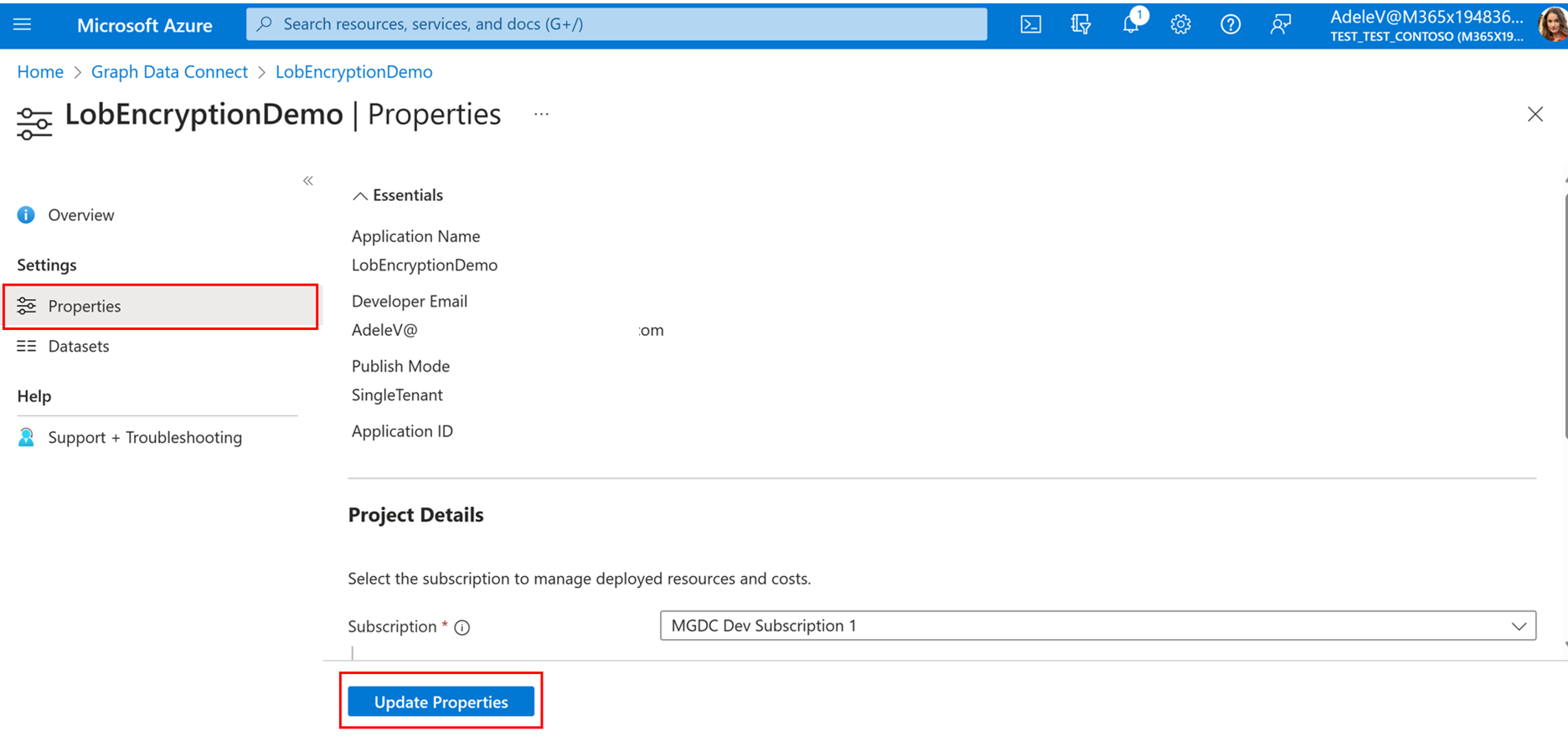Click the search magnifier icon
The width and height of the screenshot is (1568, 752).
coord(265,23)
